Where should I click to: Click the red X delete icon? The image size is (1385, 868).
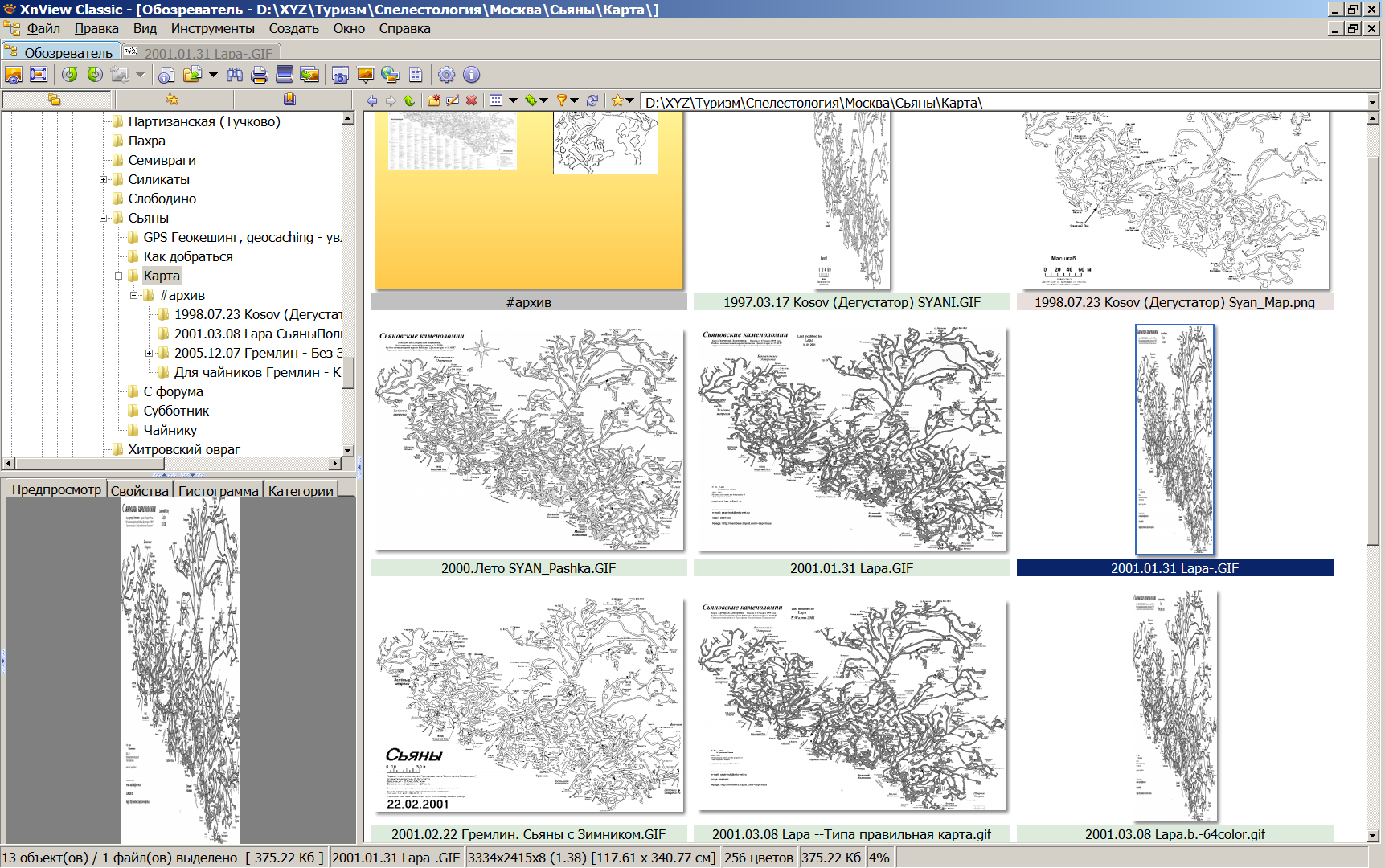[472, 100]
